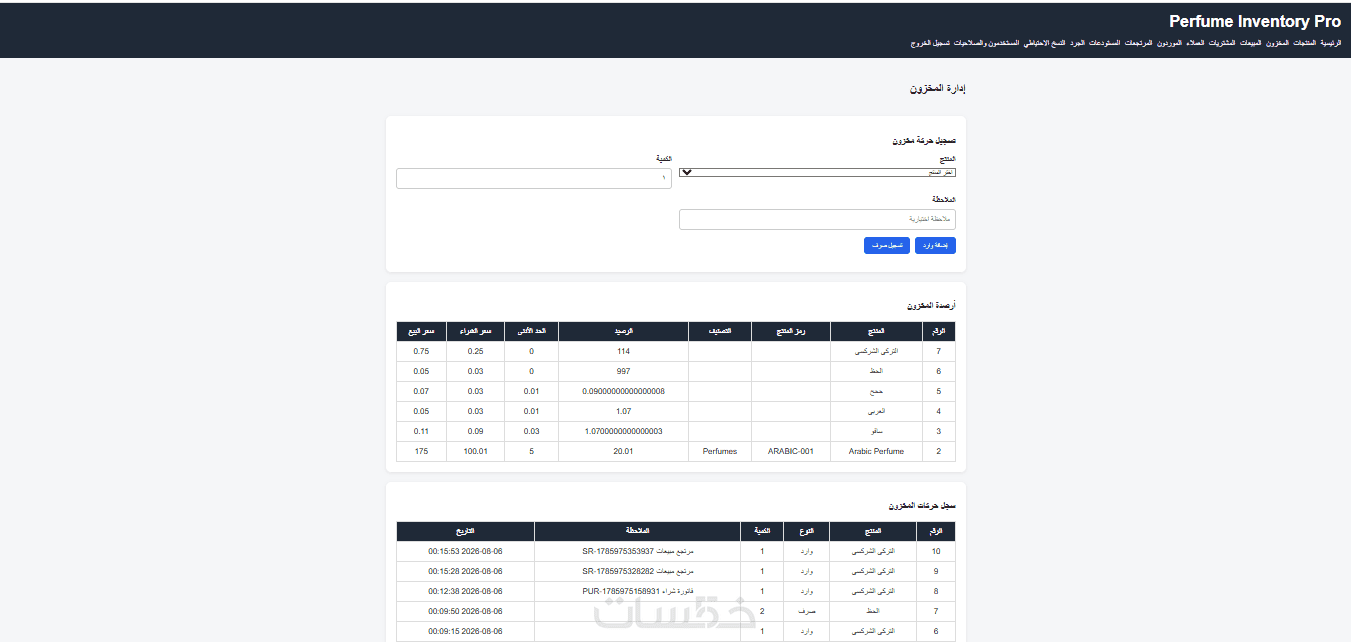The height and width of the screenshot is (642, 1351).
Task: Click the Perfume Inventory Pro title
Action: pyautogui.click(x=1255, y=21)
